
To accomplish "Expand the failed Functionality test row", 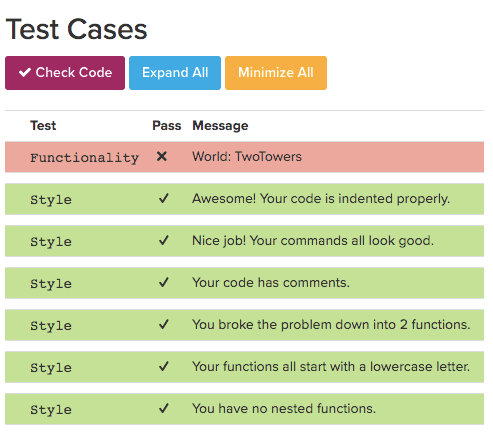I will (244, 157).
